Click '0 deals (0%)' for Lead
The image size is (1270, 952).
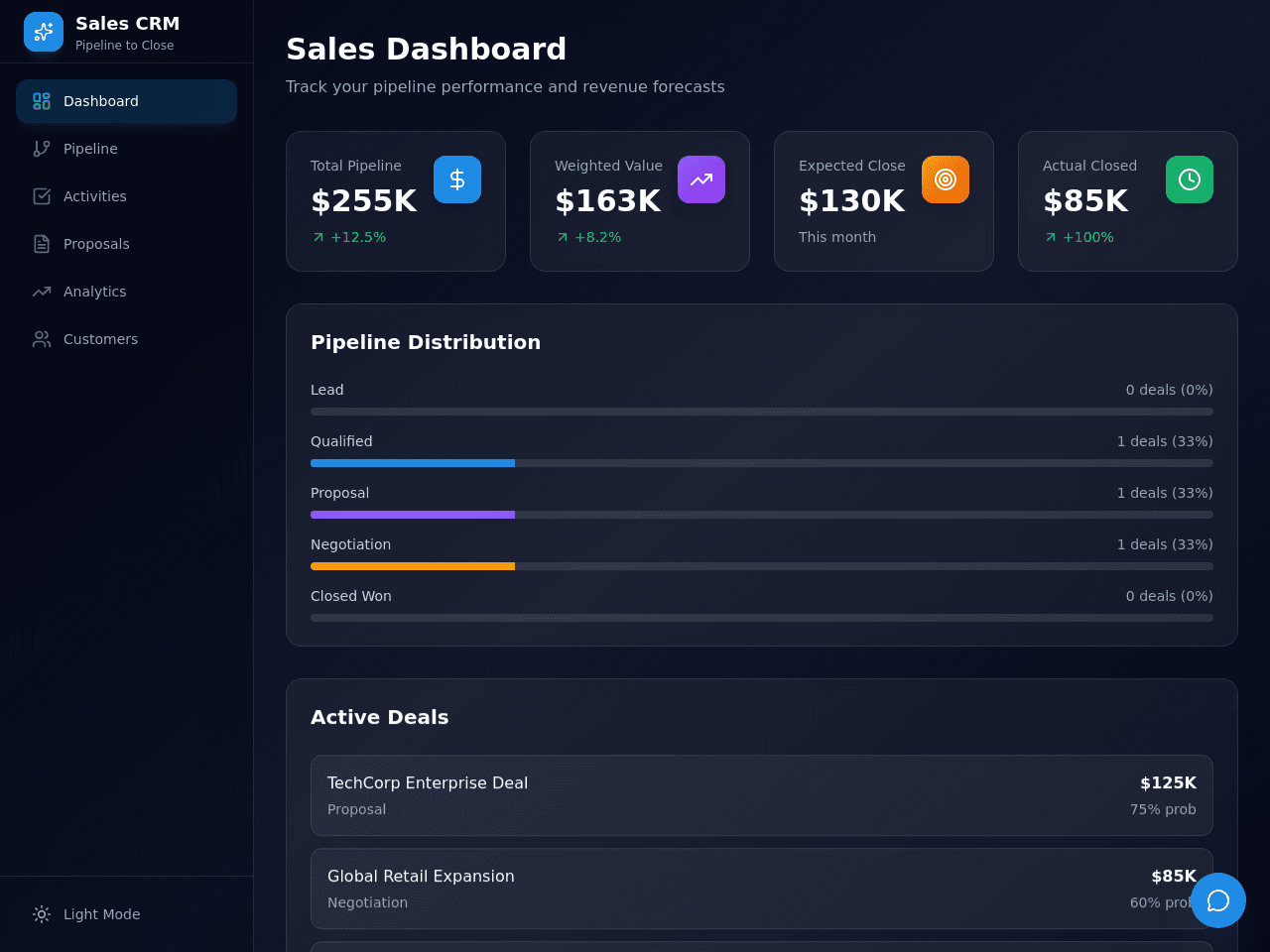coord(1170,390)
